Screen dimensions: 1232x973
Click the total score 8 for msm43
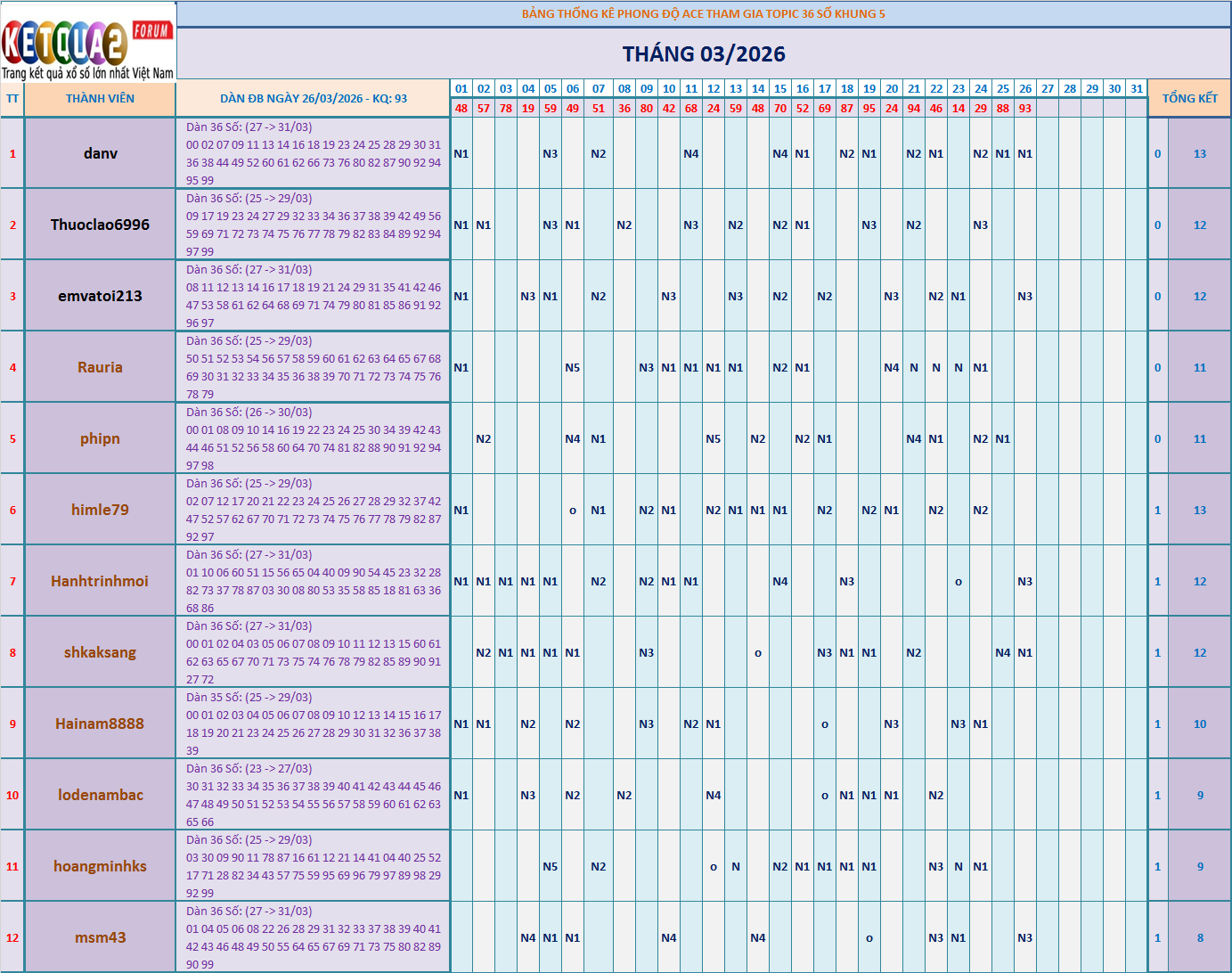click(1199, 937)
